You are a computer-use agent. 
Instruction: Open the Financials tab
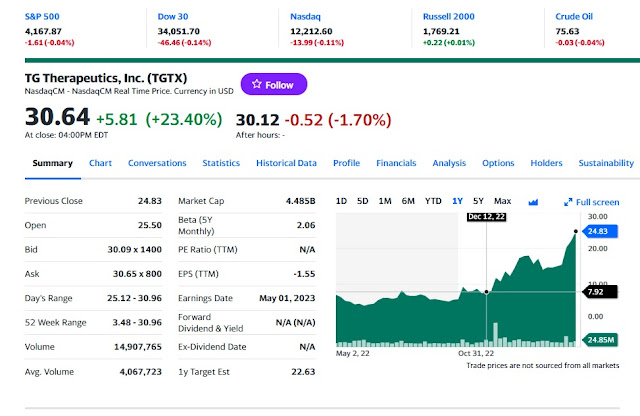396,163
